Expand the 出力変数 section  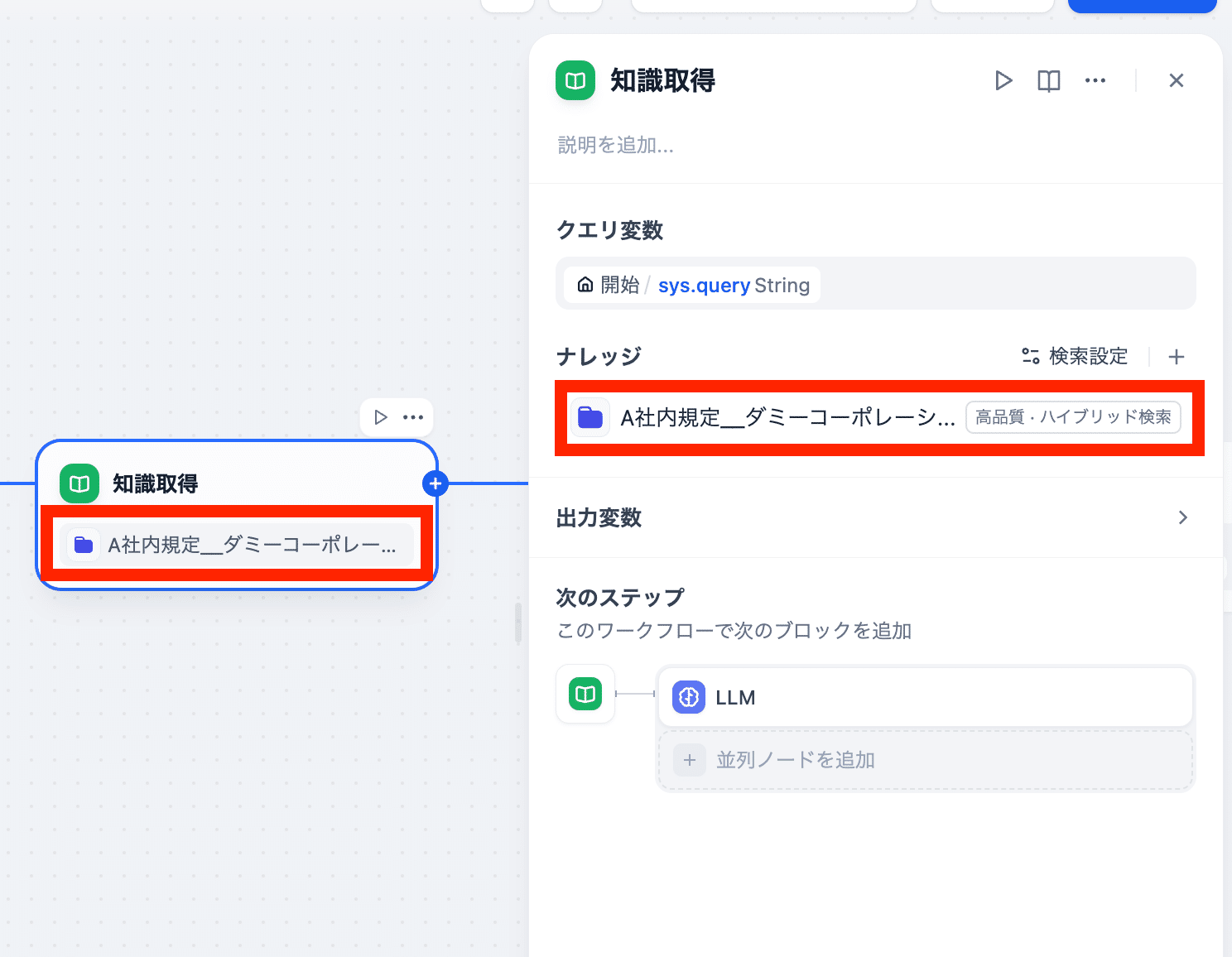tap(1182, 517)
